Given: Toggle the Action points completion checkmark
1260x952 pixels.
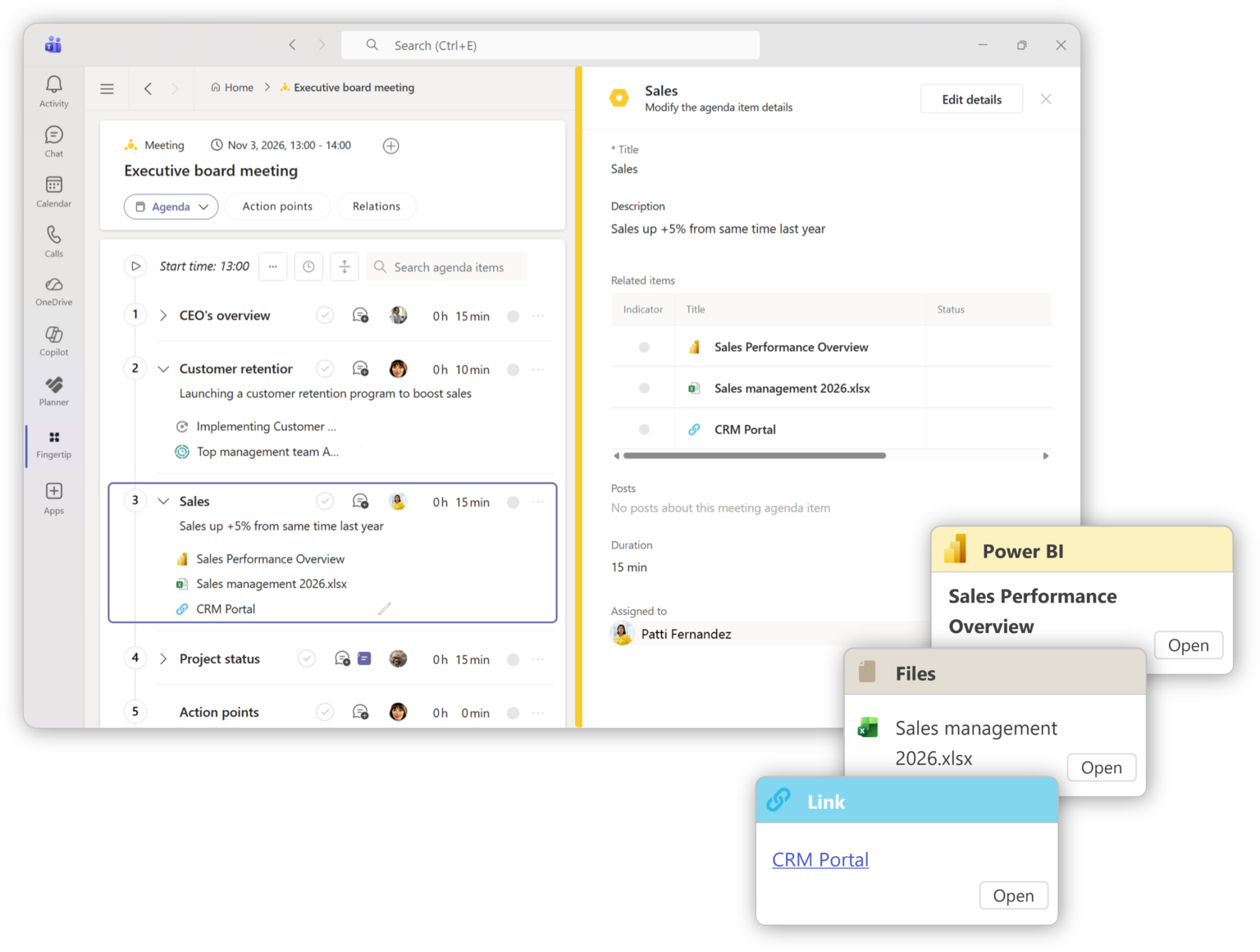Looking at the screenshot, I should (325, 713).
